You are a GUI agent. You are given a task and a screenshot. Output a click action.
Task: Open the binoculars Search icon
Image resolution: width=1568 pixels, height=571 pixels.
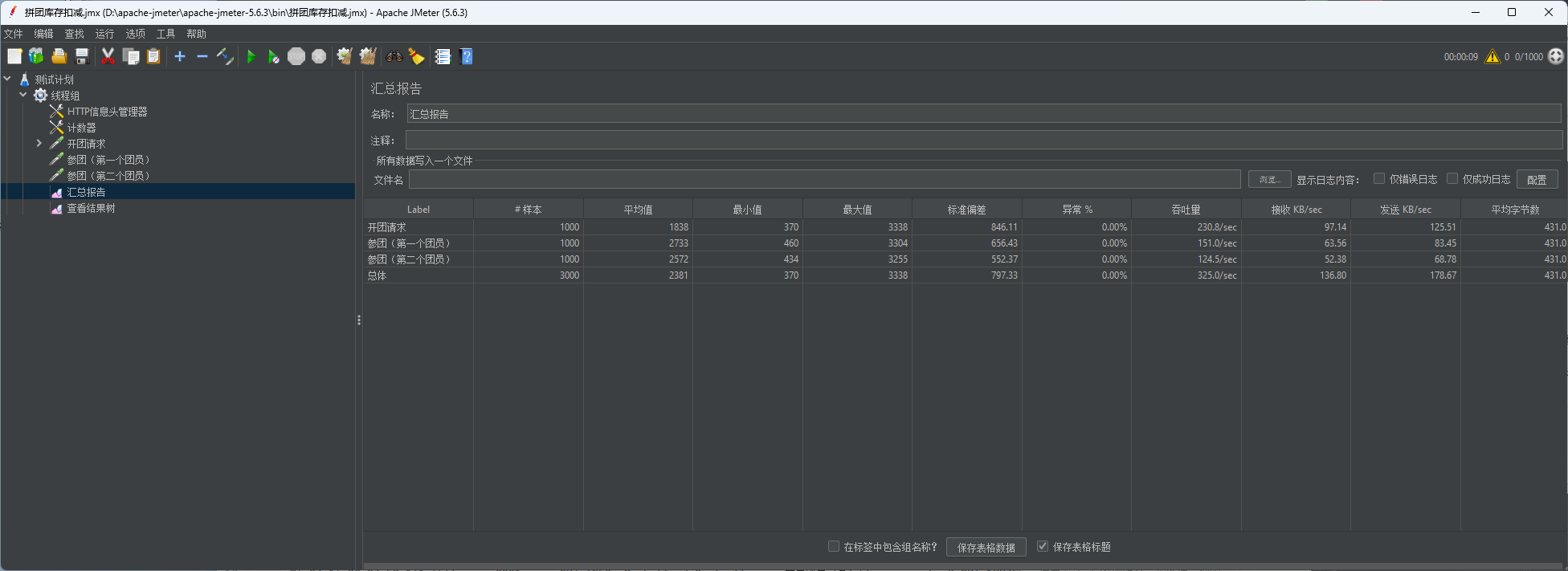tap(394, 56)
